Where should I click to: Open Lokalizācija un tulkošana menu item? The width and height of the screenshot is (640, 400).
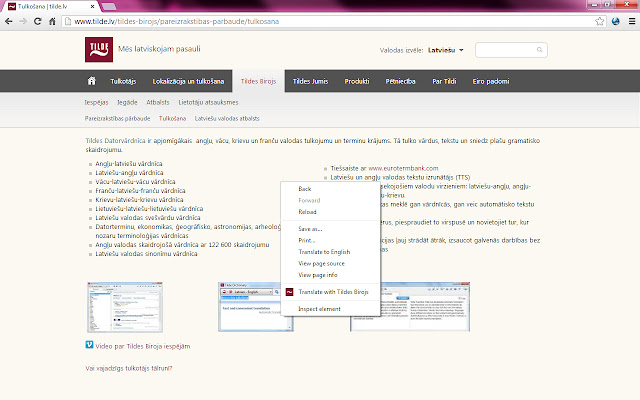[x=188, y=81]
